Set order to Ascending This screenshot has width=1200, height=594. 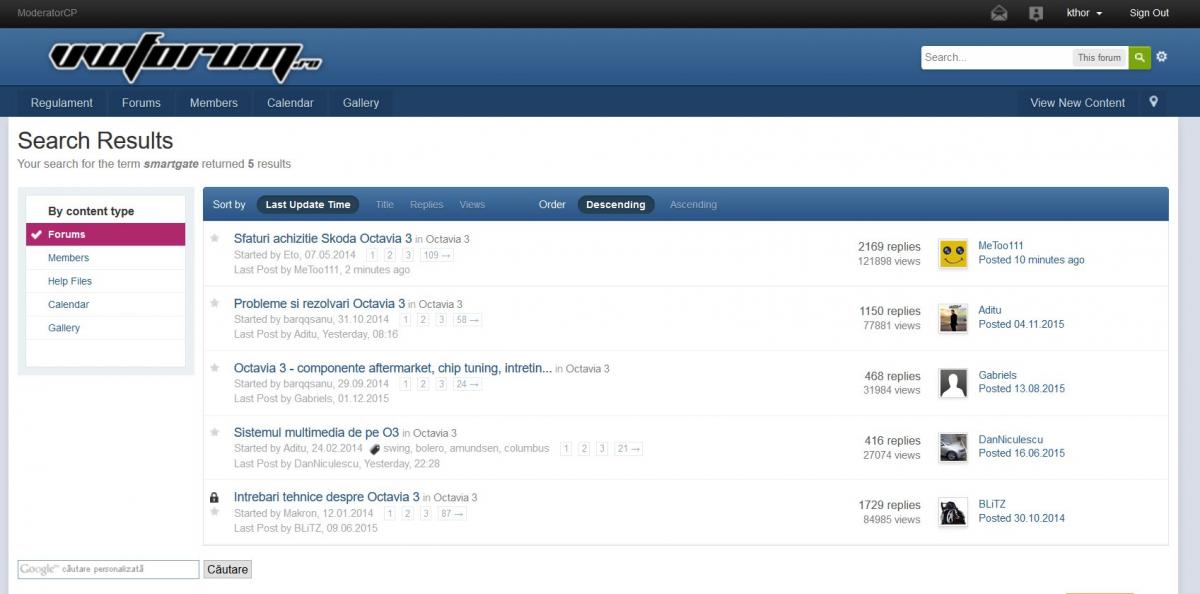tap(693, 204)
